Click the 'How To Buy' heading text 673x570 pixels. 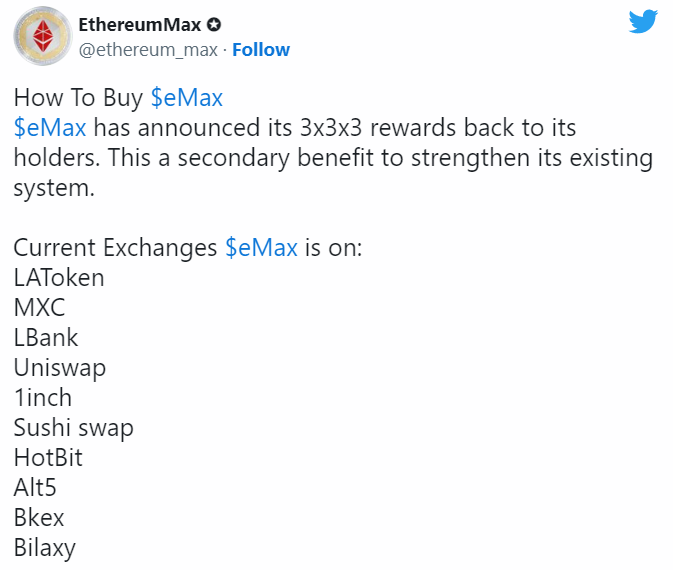[x=79, y=98]
